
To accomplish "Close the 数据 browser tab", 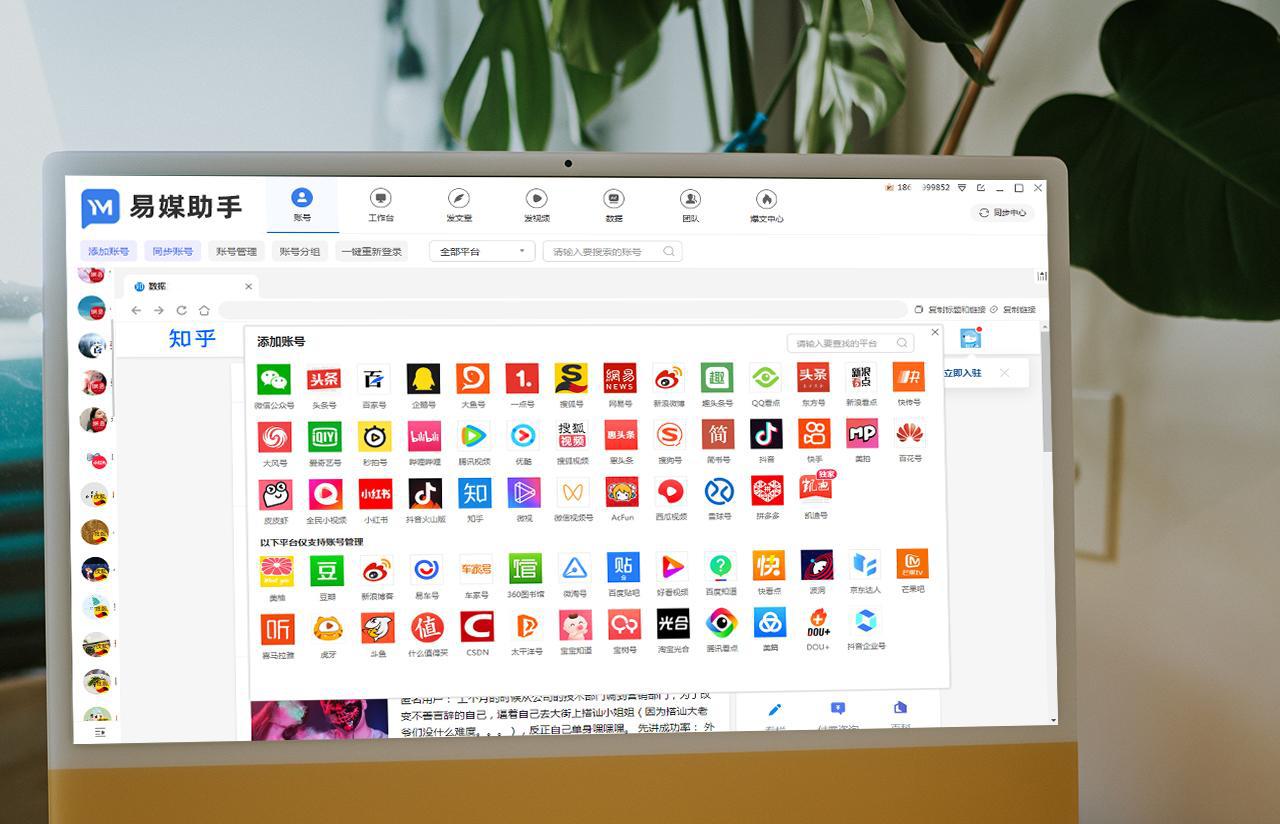I will (248, 286).
